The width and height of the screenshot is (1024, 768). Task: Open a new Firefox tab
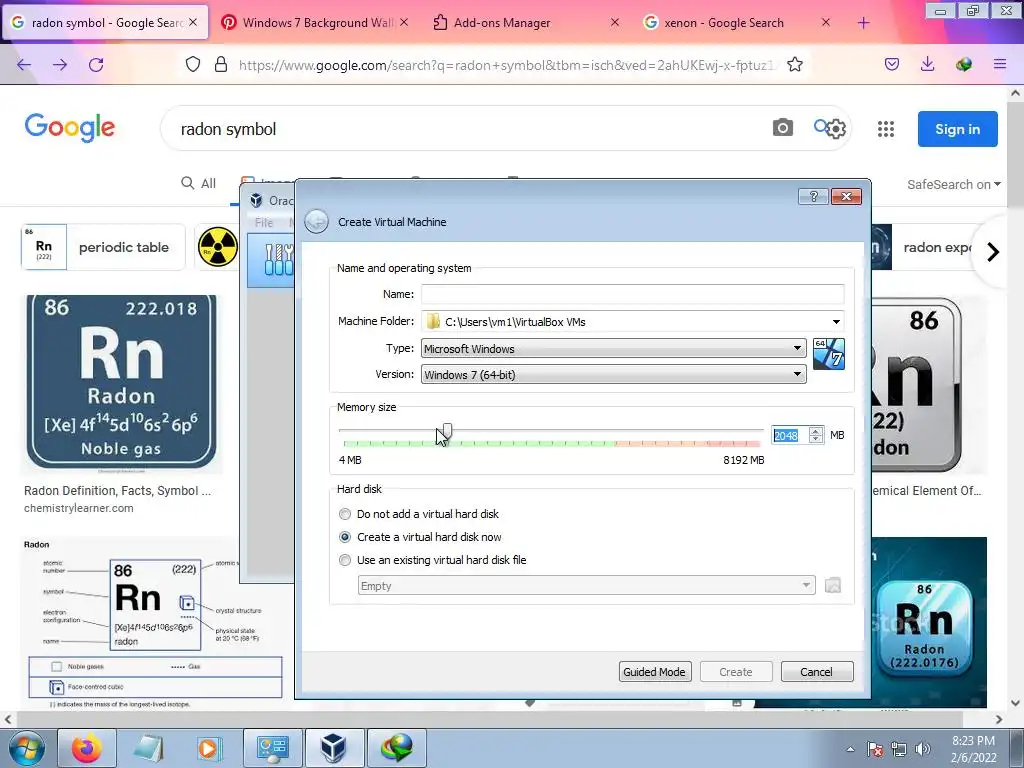coord(863,23)
